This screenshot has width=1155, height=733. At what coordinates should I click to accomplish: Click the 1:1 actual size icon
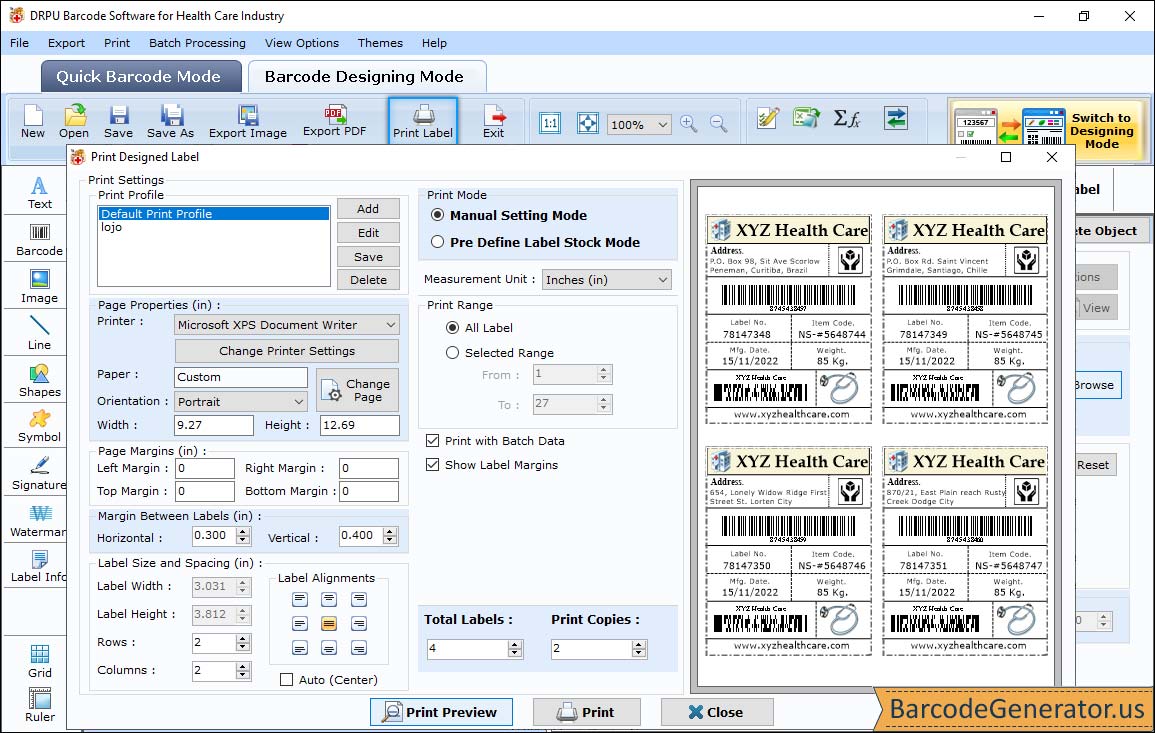click(550, 123)
